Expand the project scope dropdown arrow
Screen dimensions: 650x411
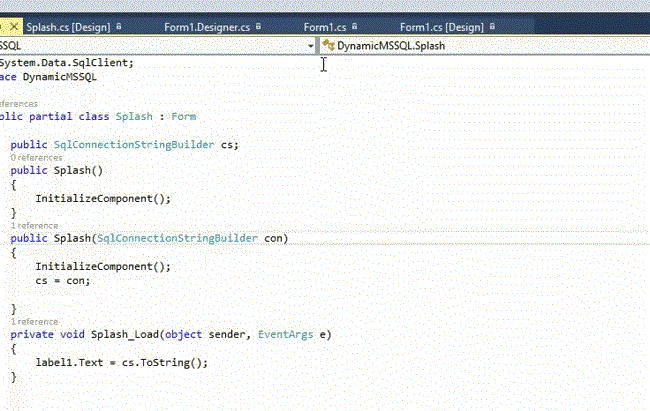[310, 46]
